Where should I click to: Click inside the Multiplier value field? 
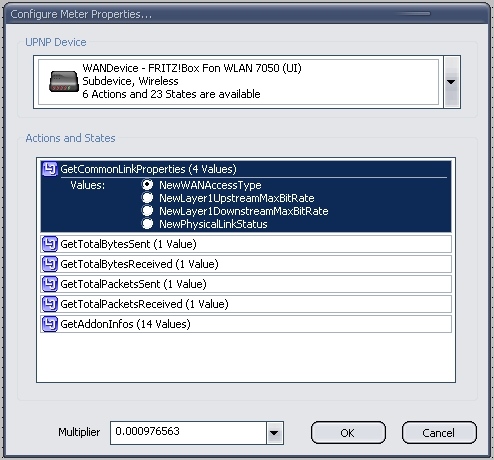[x=188, y=433]
